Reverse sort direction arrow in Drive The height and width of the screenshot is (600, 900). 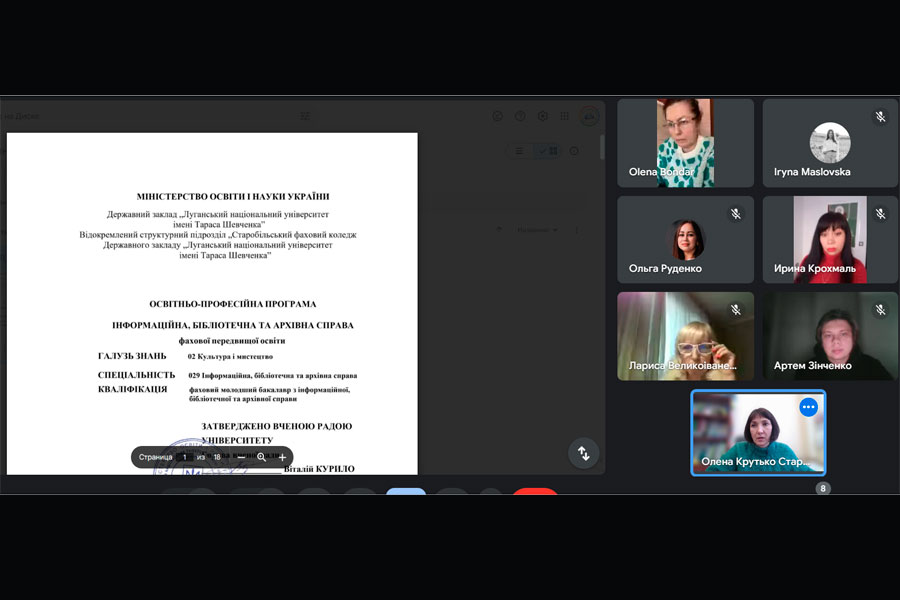coord(499,230)
